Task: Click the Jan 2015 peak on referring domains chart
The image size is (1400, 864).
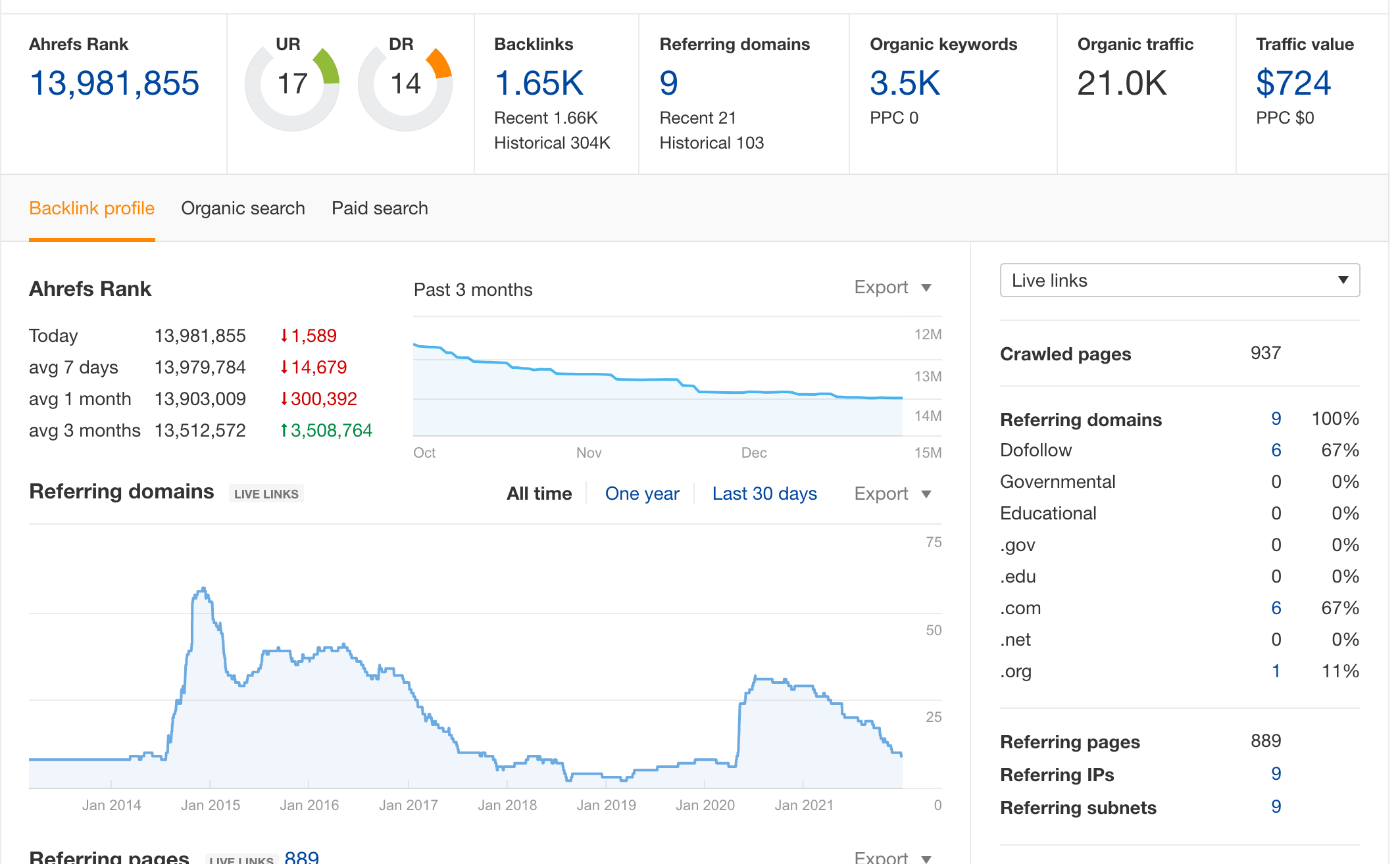Action: [x=203, y=589]
